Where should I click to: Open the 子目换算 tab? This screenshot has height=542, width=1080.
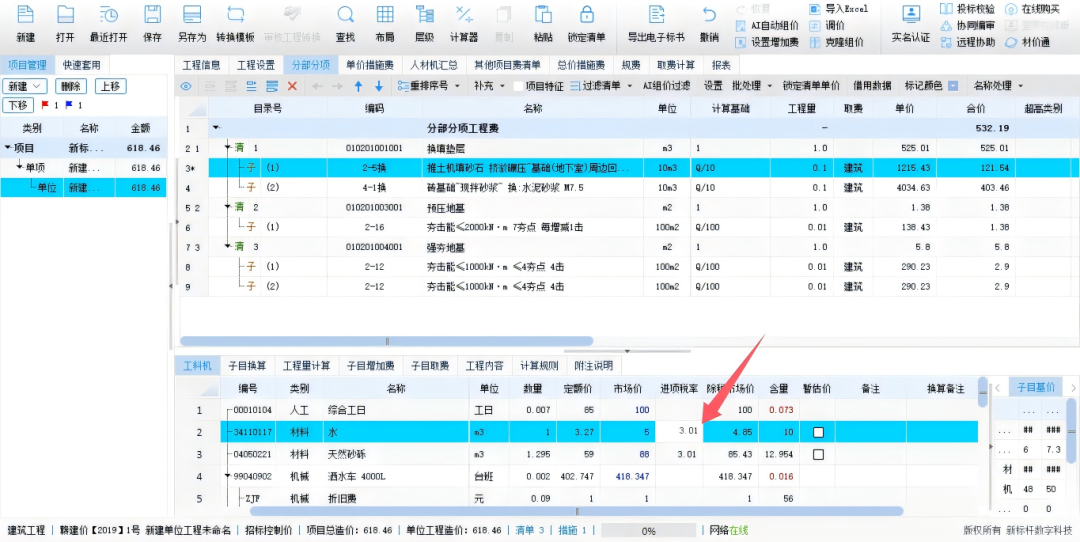247,365
